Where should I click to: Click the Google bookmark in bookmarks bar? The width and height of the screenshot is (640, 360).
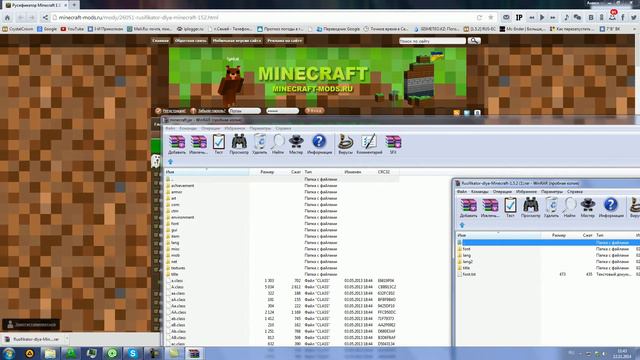tap(47, 29)
